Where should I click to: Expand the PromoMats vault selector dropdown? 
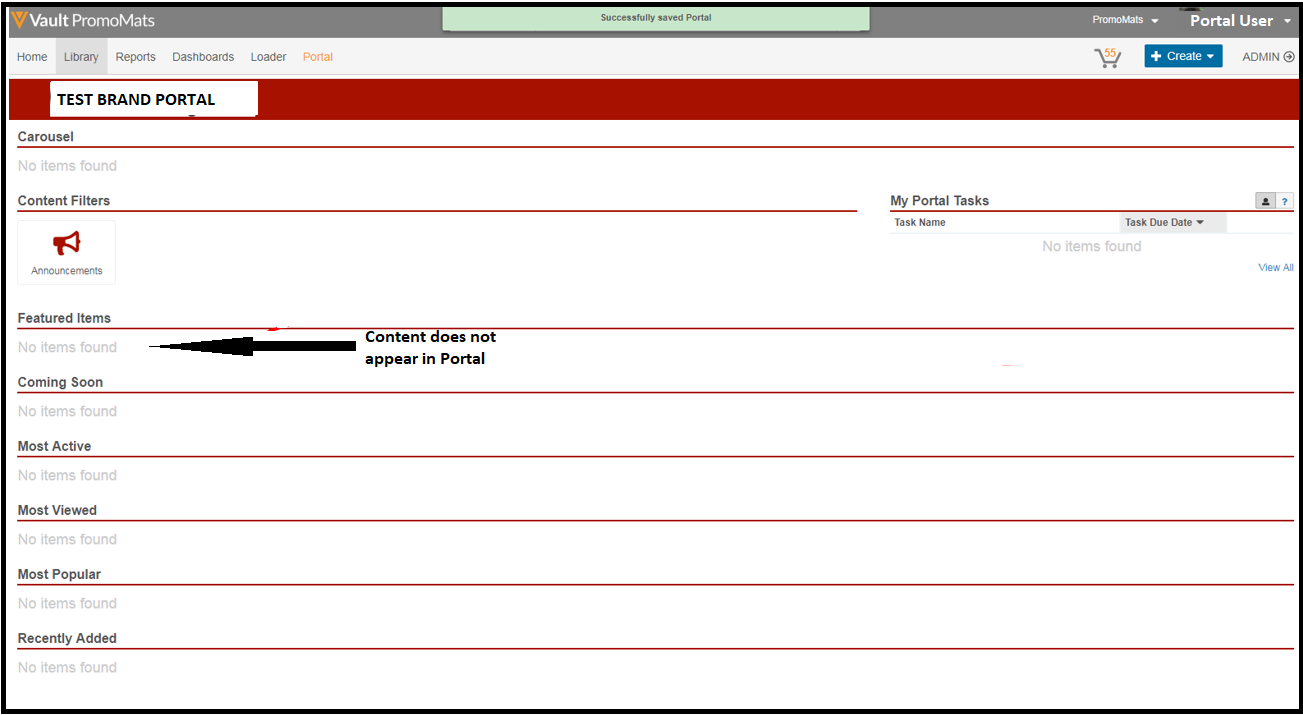pyautogui.click(x=1125, y=20)
